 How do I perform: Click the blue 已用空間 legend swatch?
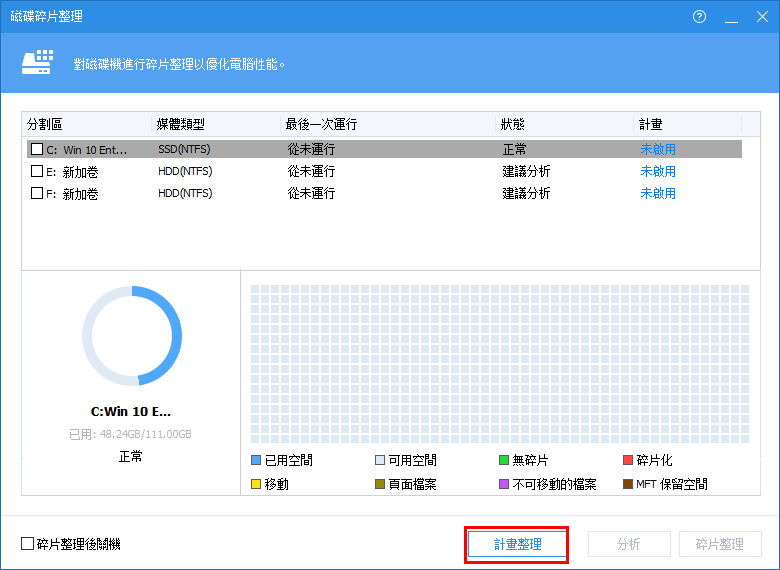(x=256, y=460)
